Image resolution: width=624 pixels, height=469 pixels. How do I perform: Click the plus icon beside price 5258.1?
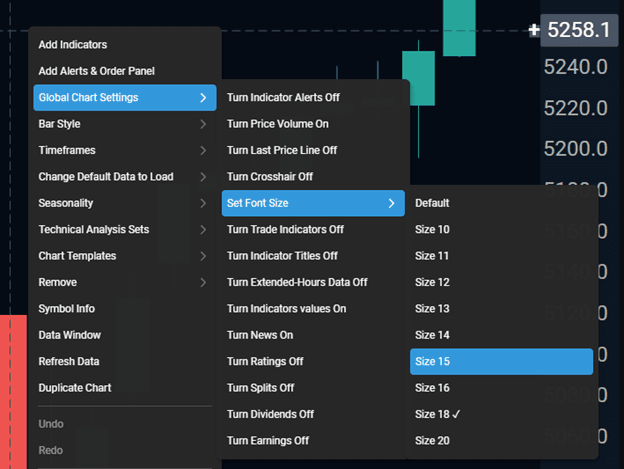534,30
